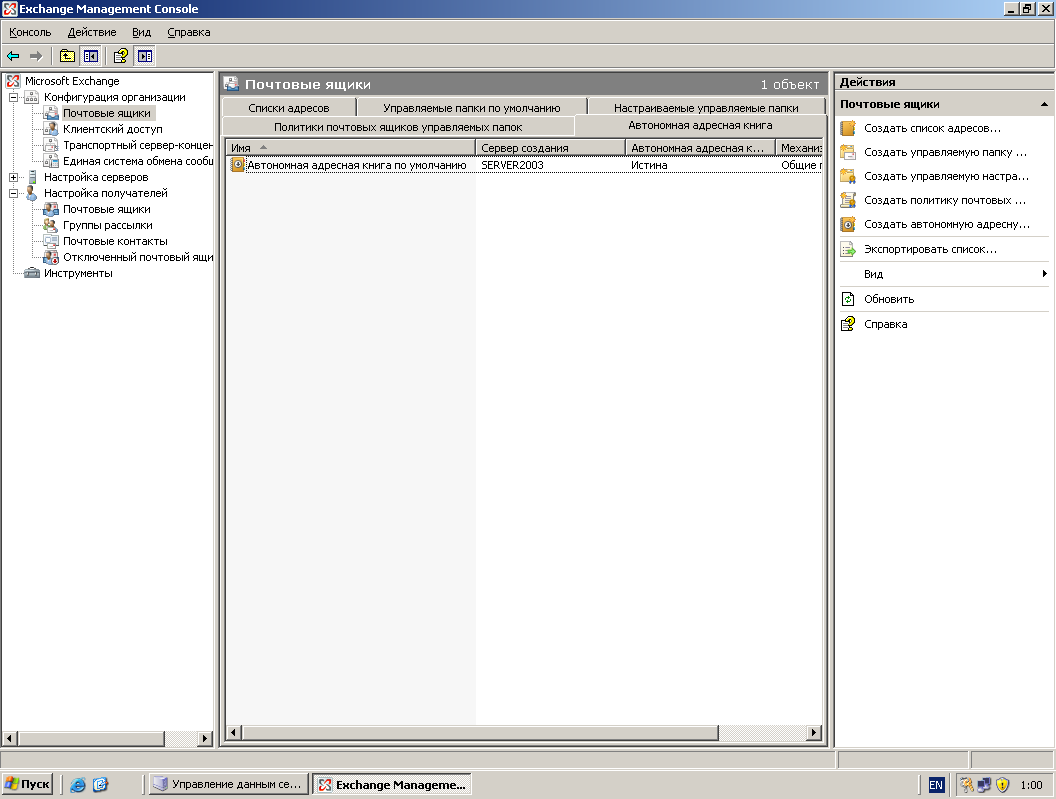Click the Отключенный почтовый ящик node icon

point(51,257)
